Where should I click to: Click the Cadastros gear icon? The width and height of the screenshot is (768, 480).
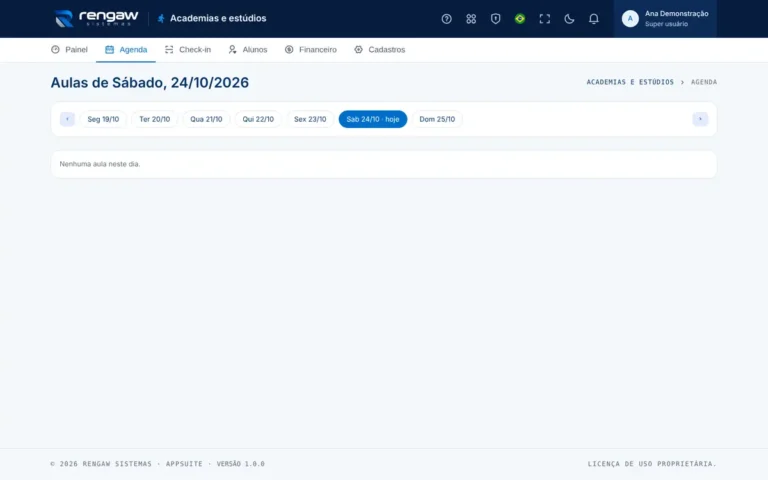point(359,49)
